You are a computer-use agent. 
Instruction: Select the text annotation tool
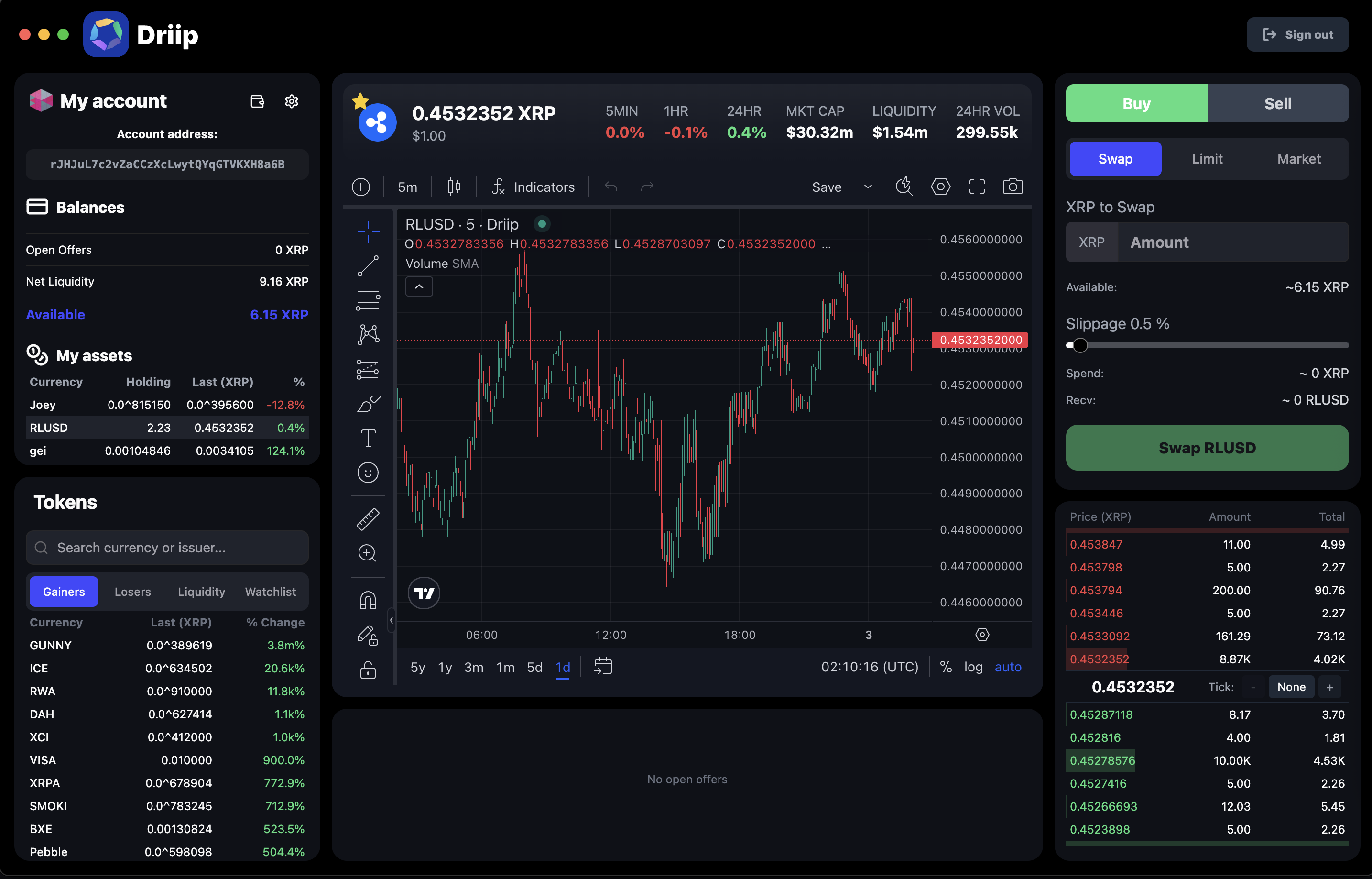coord(369,439)
